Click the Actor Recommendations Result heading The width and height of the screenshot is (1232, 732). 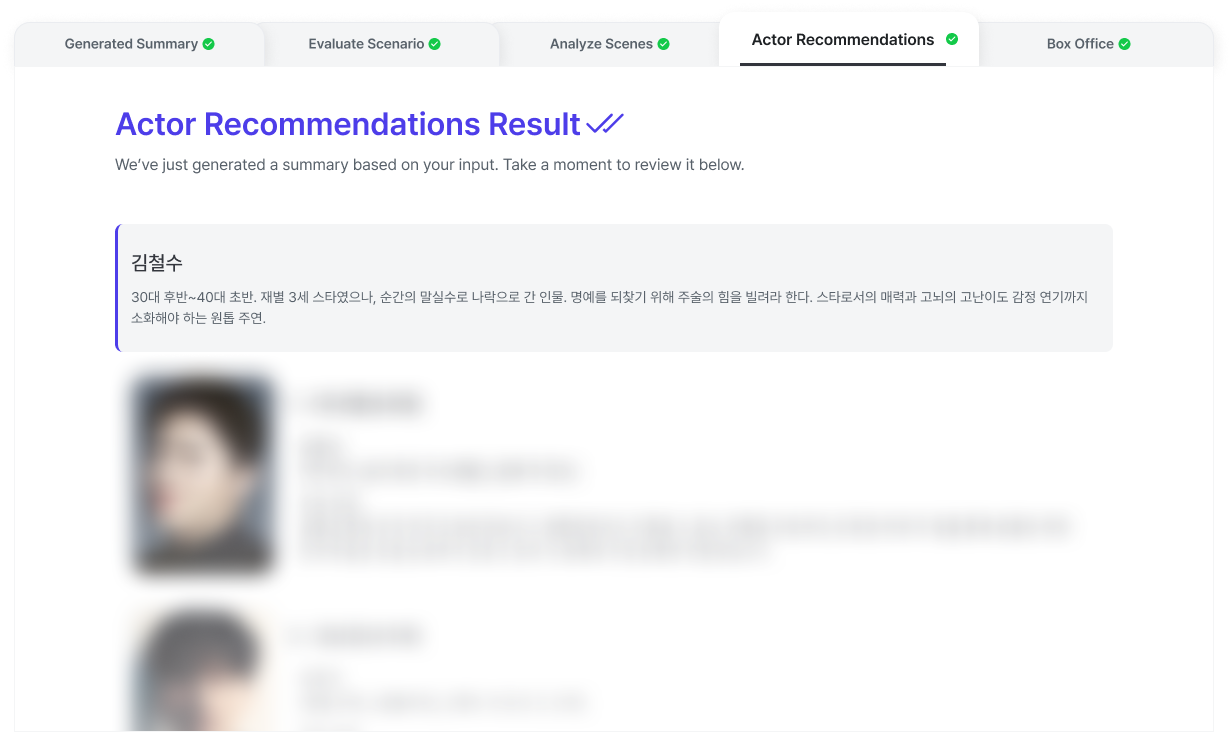click(348, 124)
